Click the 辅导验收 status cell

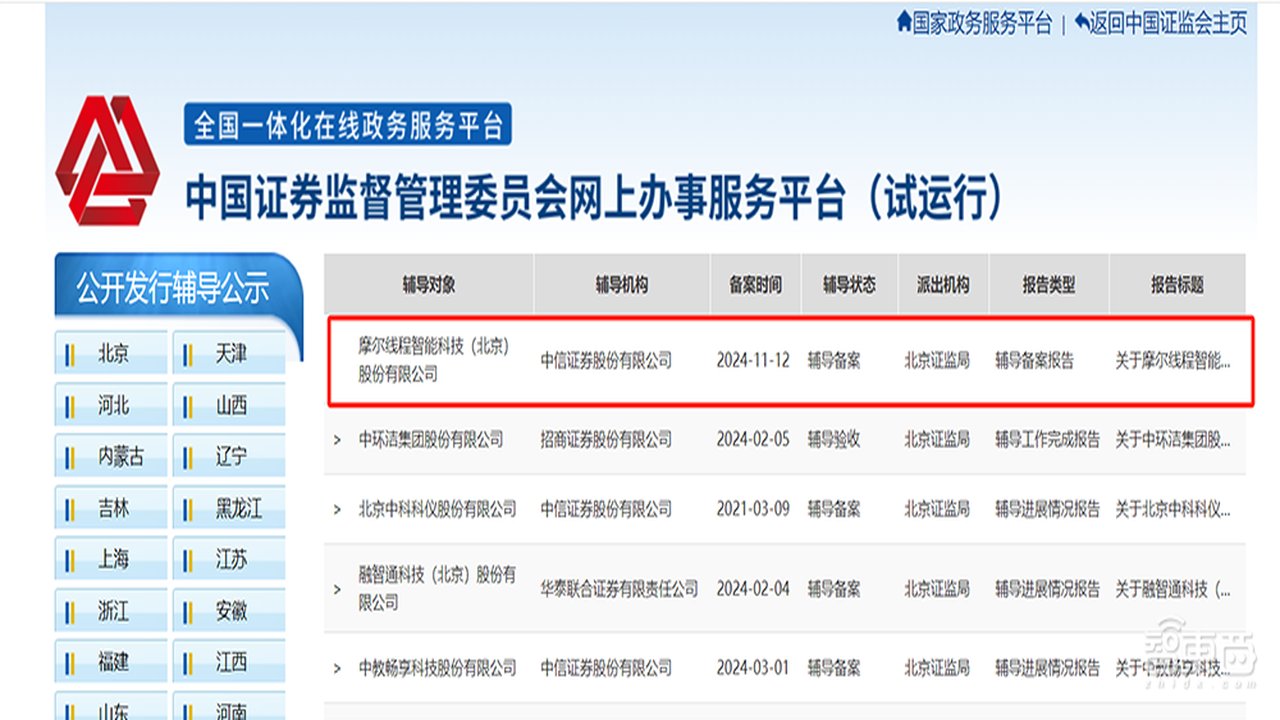(x=834, y=440)
